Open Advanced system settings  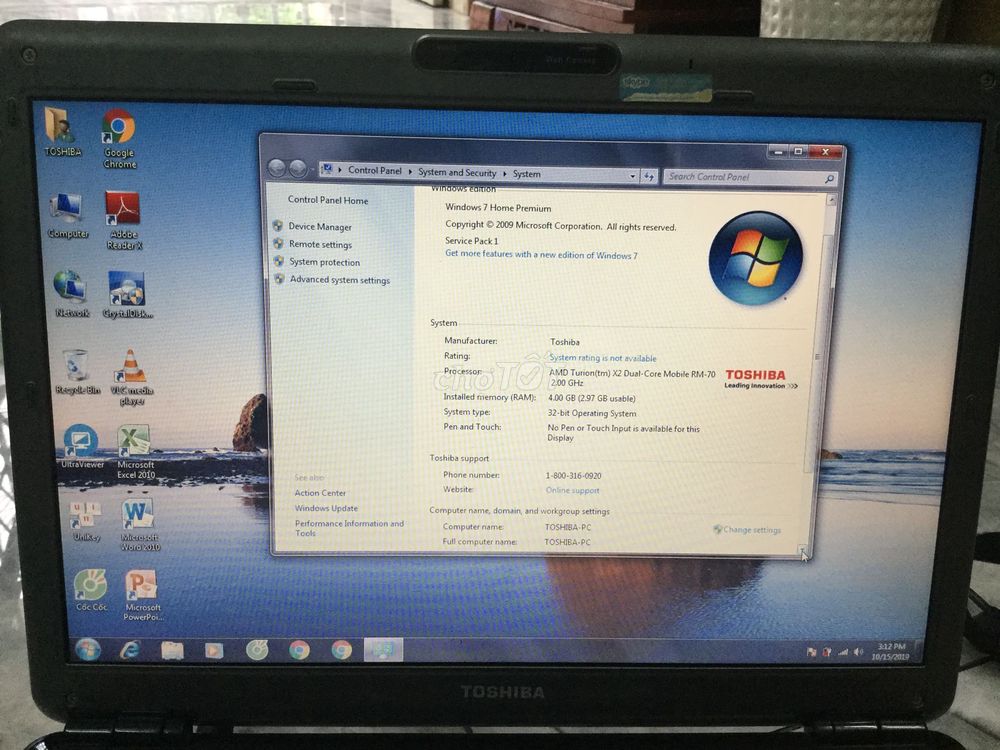(x=340, y=280)
